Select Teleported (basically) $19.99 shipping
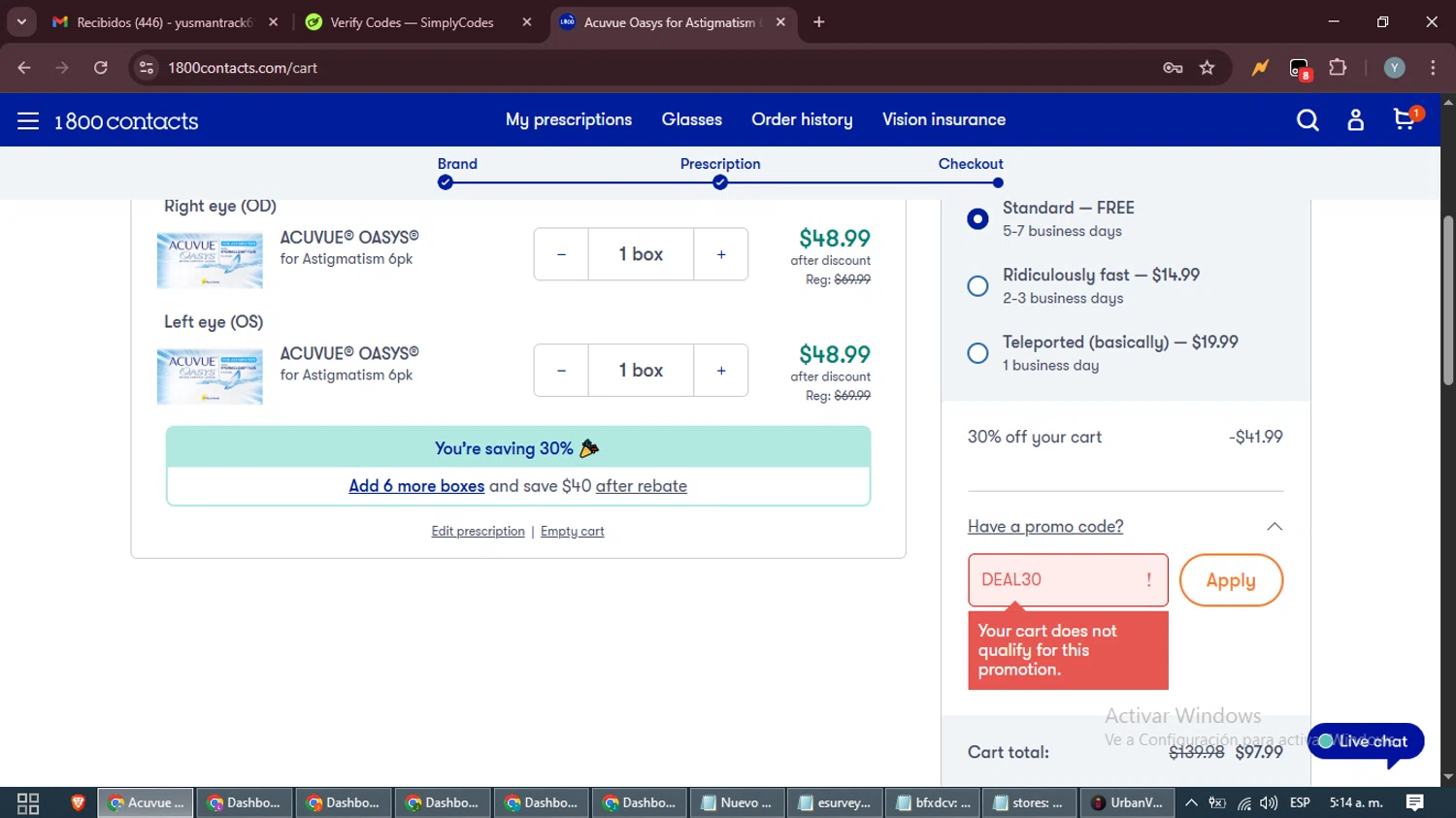Image resolution: width=1456 pixels, height=818 pixels. tap(977, 353)
